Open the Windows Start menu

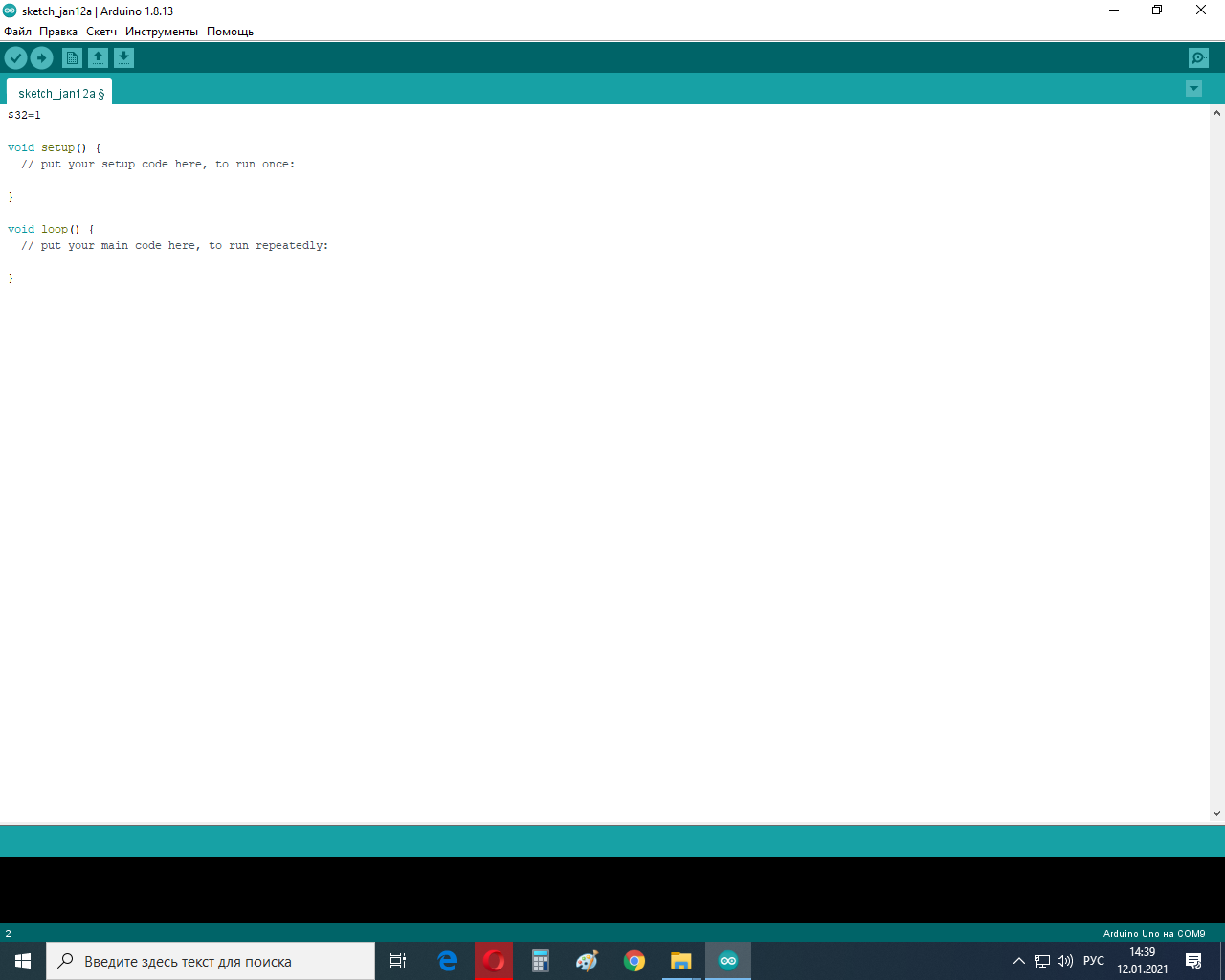pos(23,961)
